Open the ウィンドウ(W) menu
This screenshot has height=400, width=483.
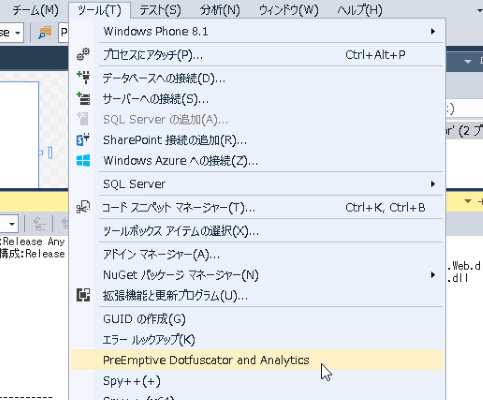click(289, 10)
